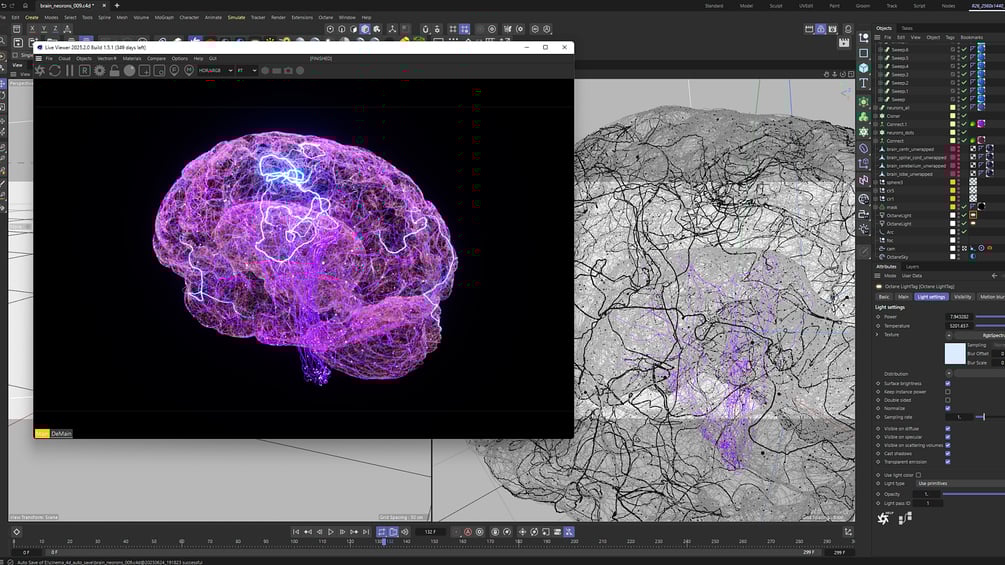Restart render with the refresh icon
This screenshot has width=1005, height=565.
tap(55, 70)
